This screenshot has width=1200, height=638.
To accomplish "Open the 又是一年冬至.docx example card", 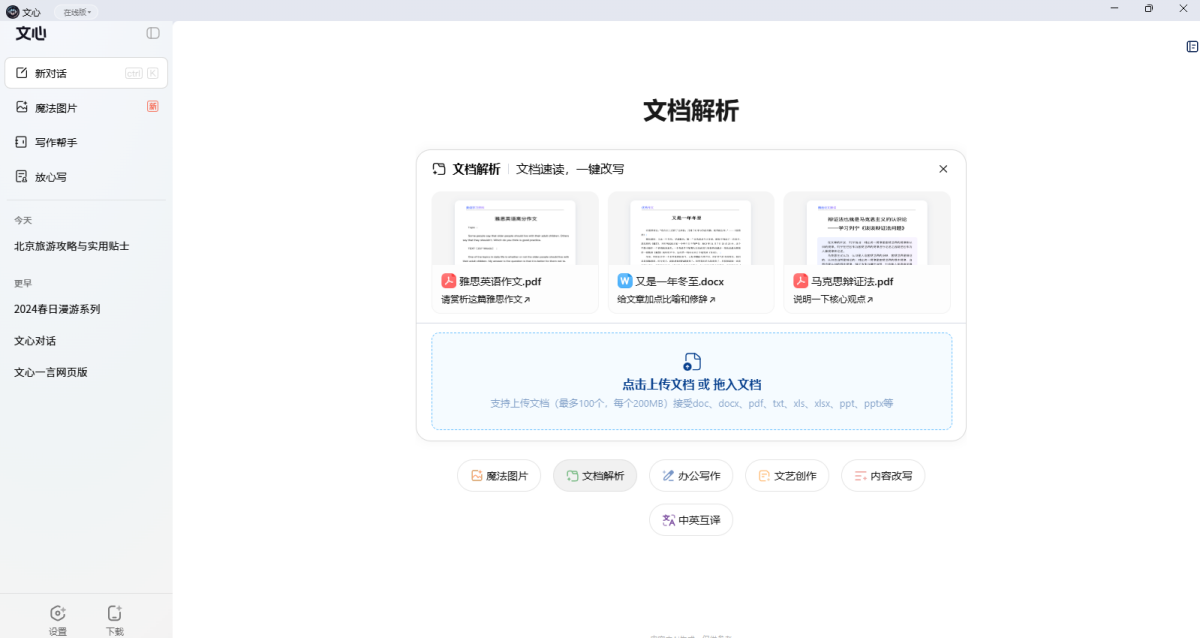I will [690, 250].
